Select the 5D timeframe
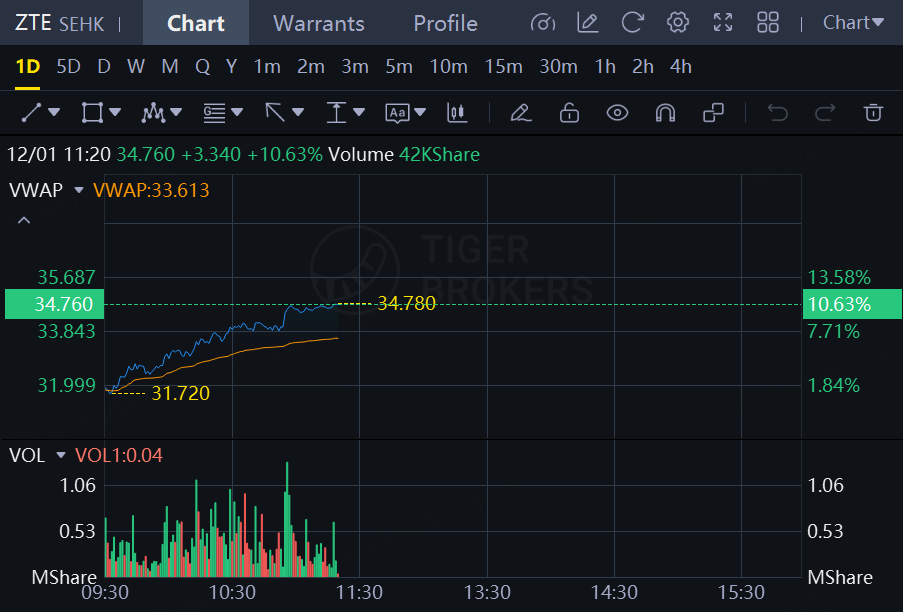Screen dimensions: 903x612 68,67
